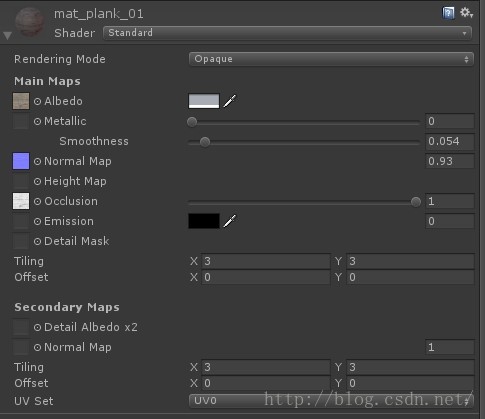Open the Albedo color swatch
485x419 pixels.
pyautogui.click(x=204, y=101)
